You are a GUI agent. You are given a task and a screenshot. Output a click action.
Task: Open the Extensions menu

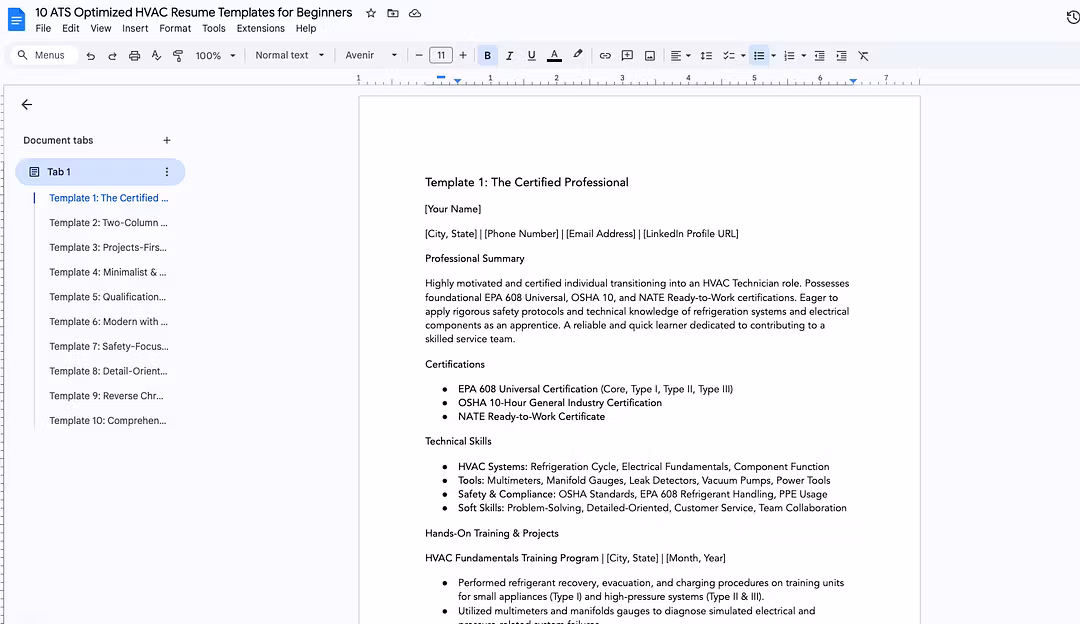point(260,29)
